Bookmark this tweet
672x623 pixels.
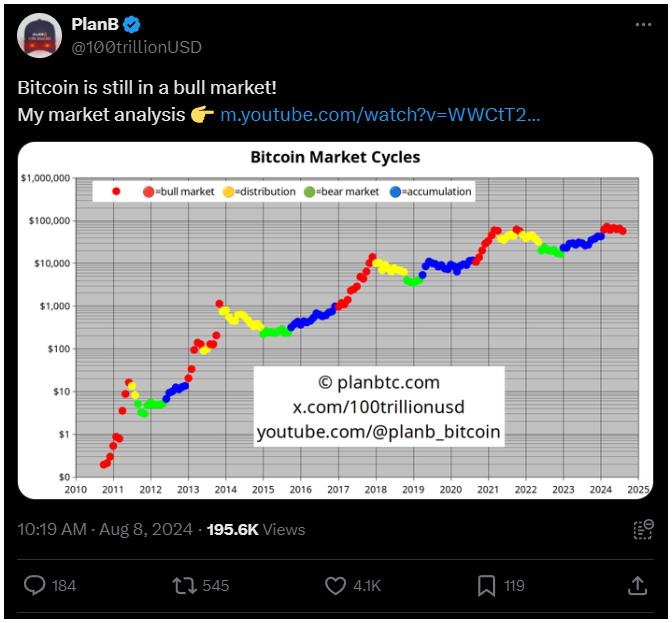[487, 585]
